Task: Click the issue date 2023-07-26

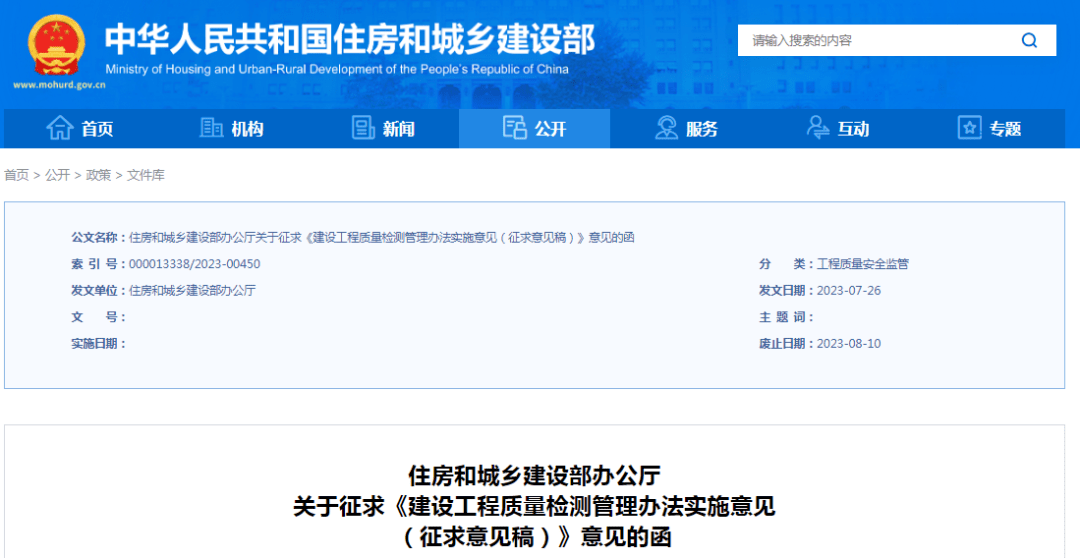Action: [849, 291]
